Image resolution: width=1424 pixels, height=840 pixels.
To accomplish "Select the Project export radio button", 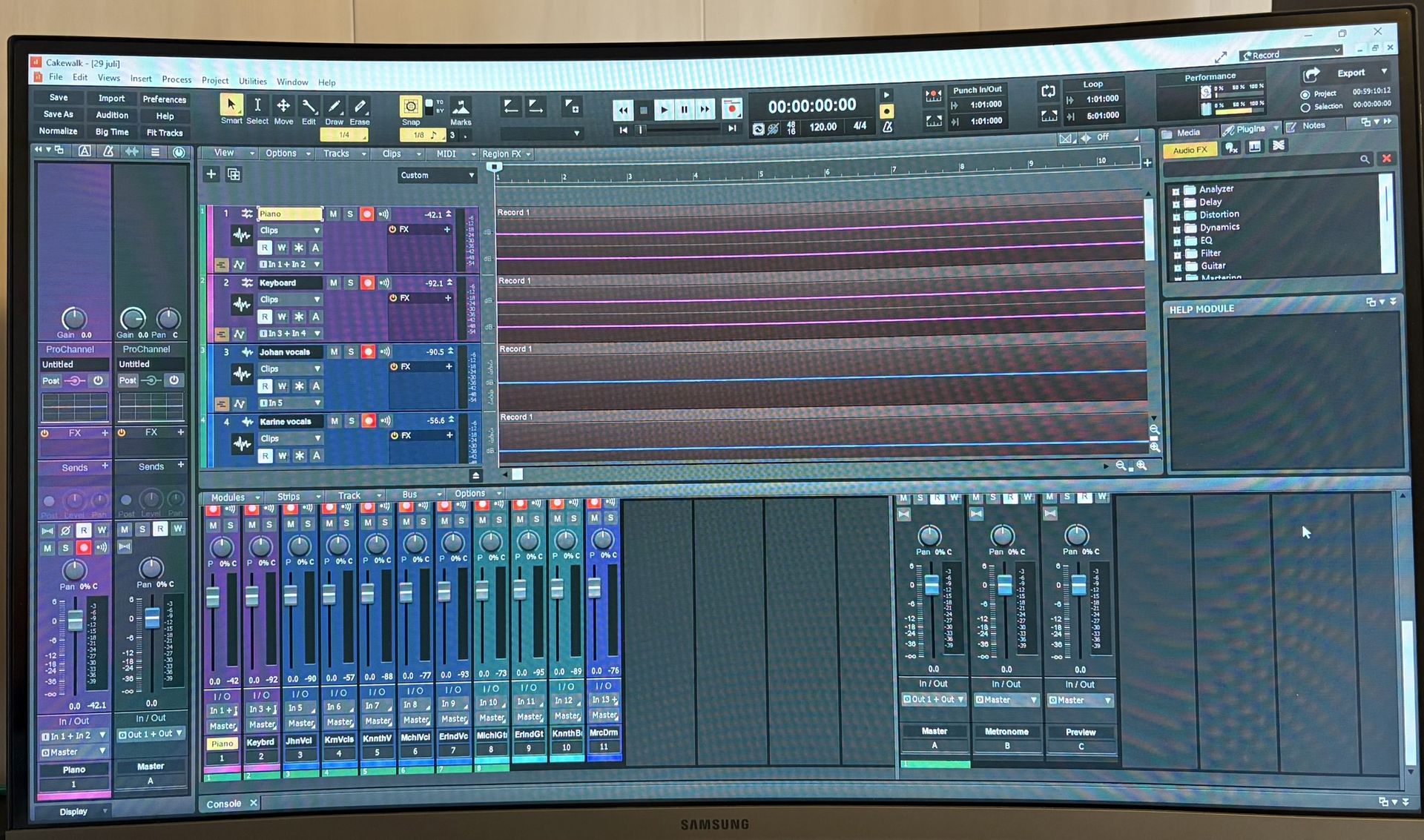I will tap(1305, 94).
